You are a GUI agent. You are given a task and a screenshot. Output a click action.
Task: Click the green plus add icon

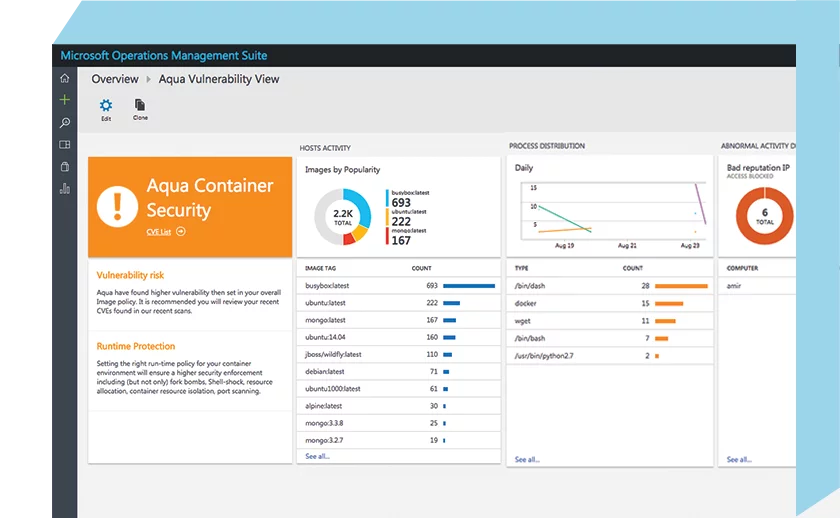tap(64, 100)
